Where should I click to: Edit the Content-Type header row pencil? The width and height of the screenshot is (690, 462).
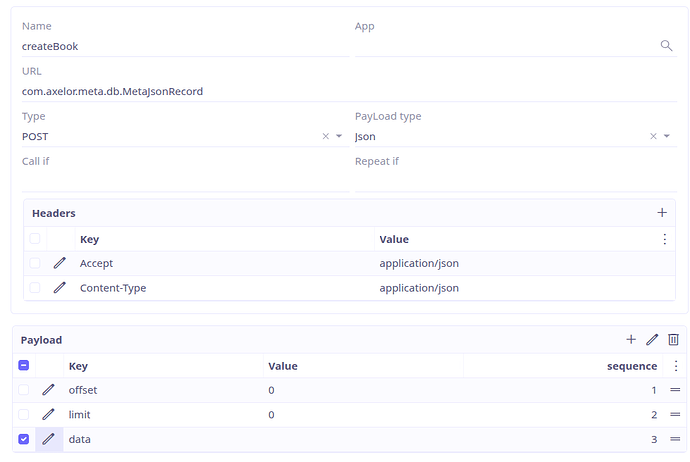[x=60, y=288]
